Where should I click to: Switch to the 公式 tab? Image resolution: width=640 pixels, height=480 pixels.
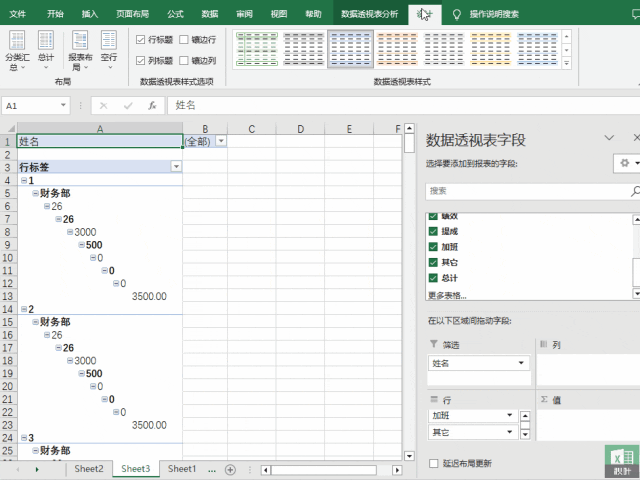click(175, 14)
